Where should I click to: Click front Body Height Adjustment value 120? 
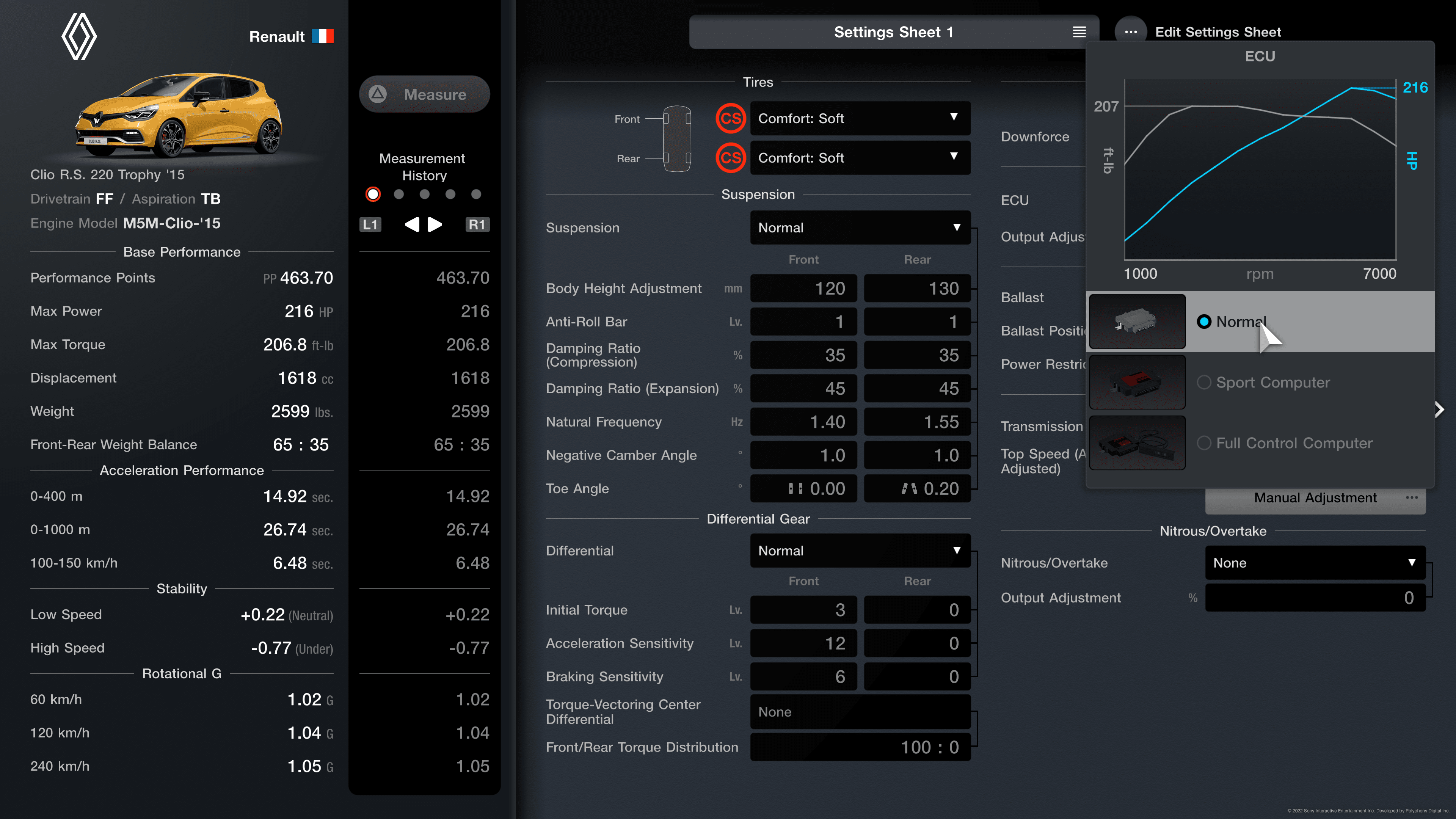click(x=803, y=288)
